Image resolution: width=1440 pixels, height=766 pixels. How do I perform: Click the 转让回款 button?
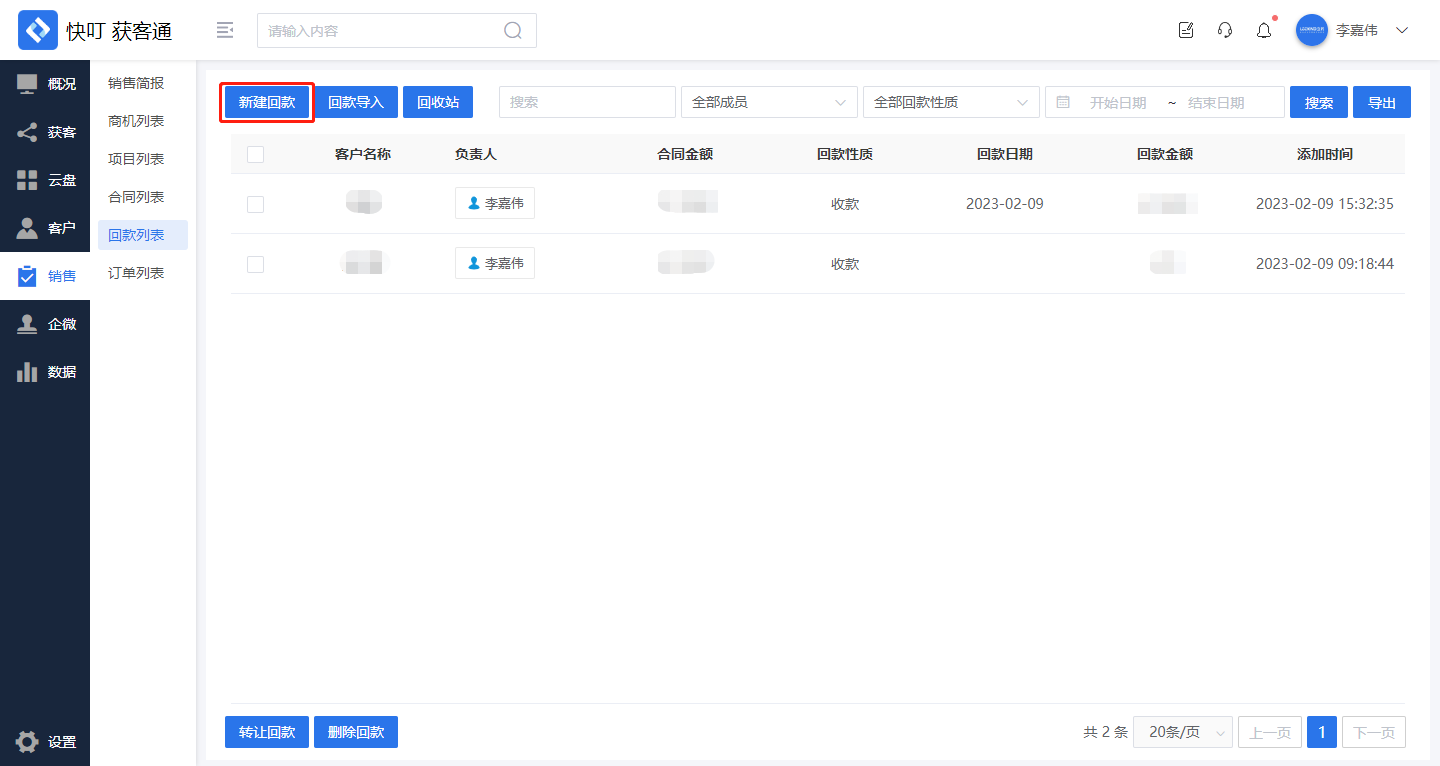267,732
